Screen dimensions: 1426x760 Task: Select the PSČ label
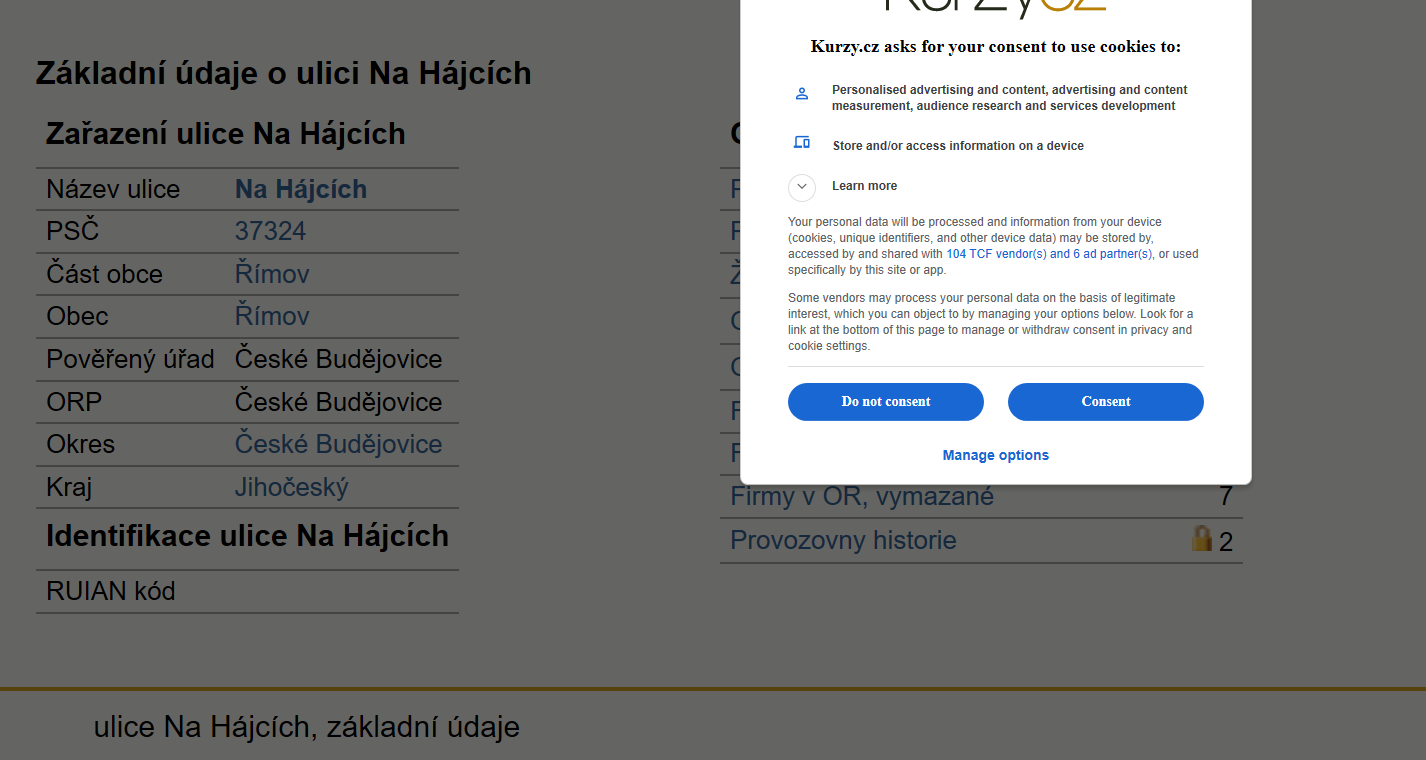[x=73, y=231]
